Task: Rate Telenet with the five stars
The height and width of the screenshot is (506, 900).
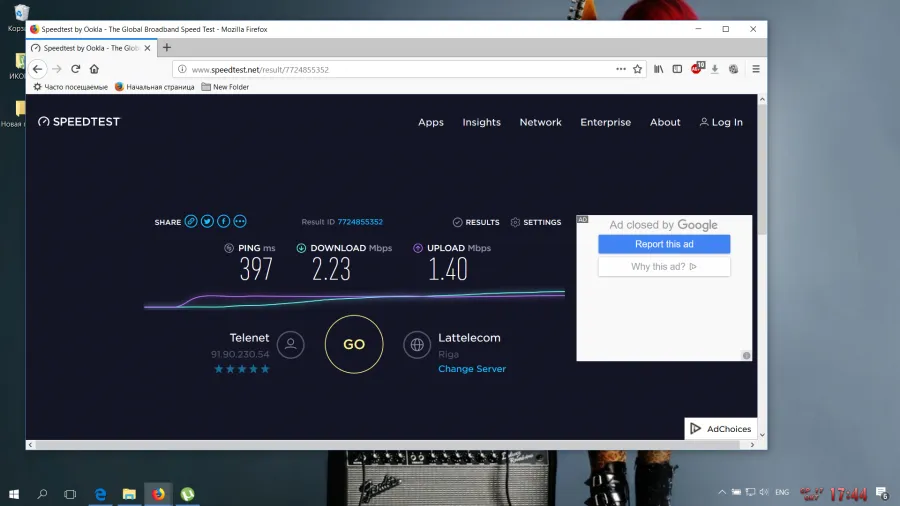Action: click(x=242, y=369)
